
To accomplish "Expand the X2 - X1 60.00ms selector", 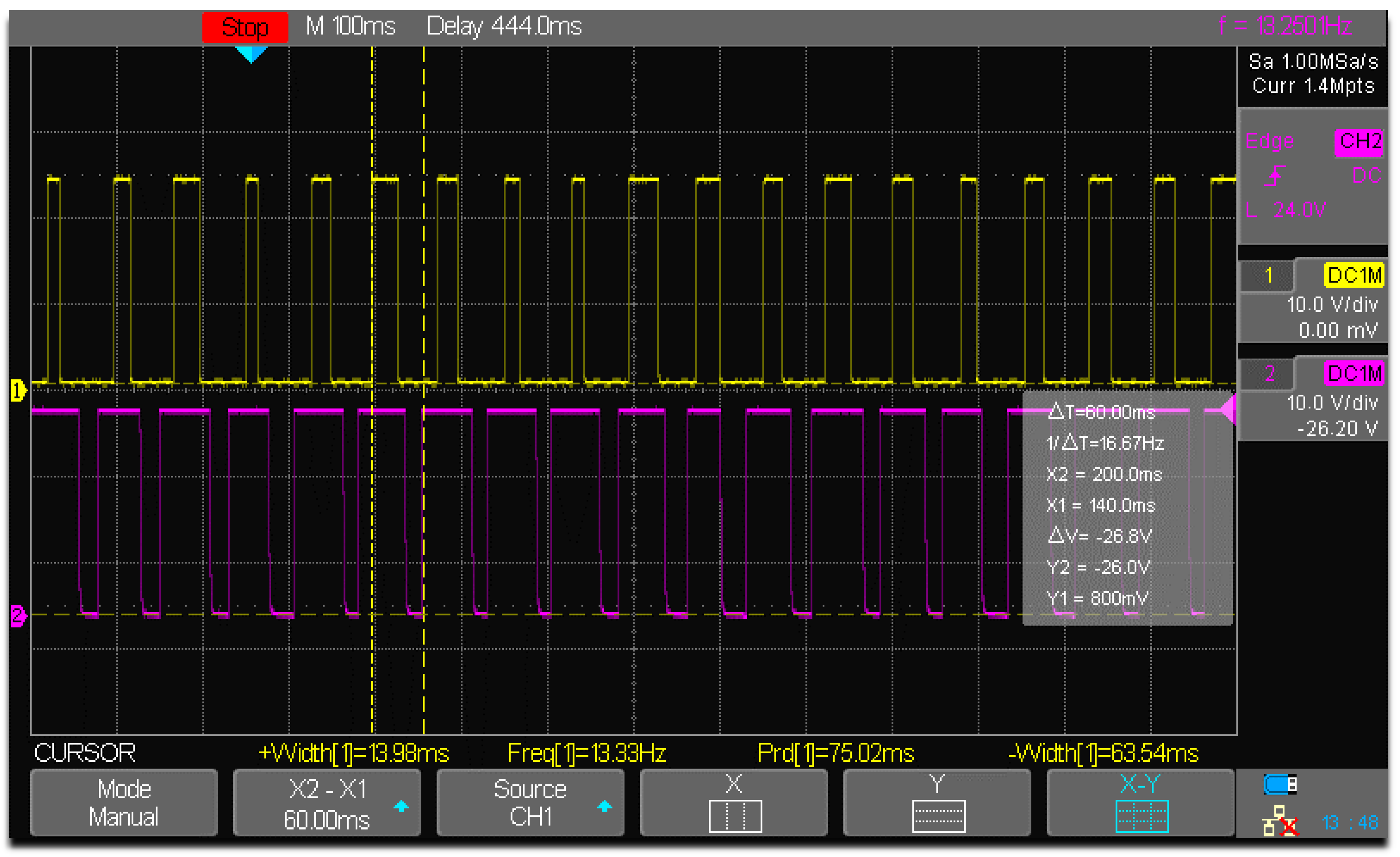I will [327, 803].
